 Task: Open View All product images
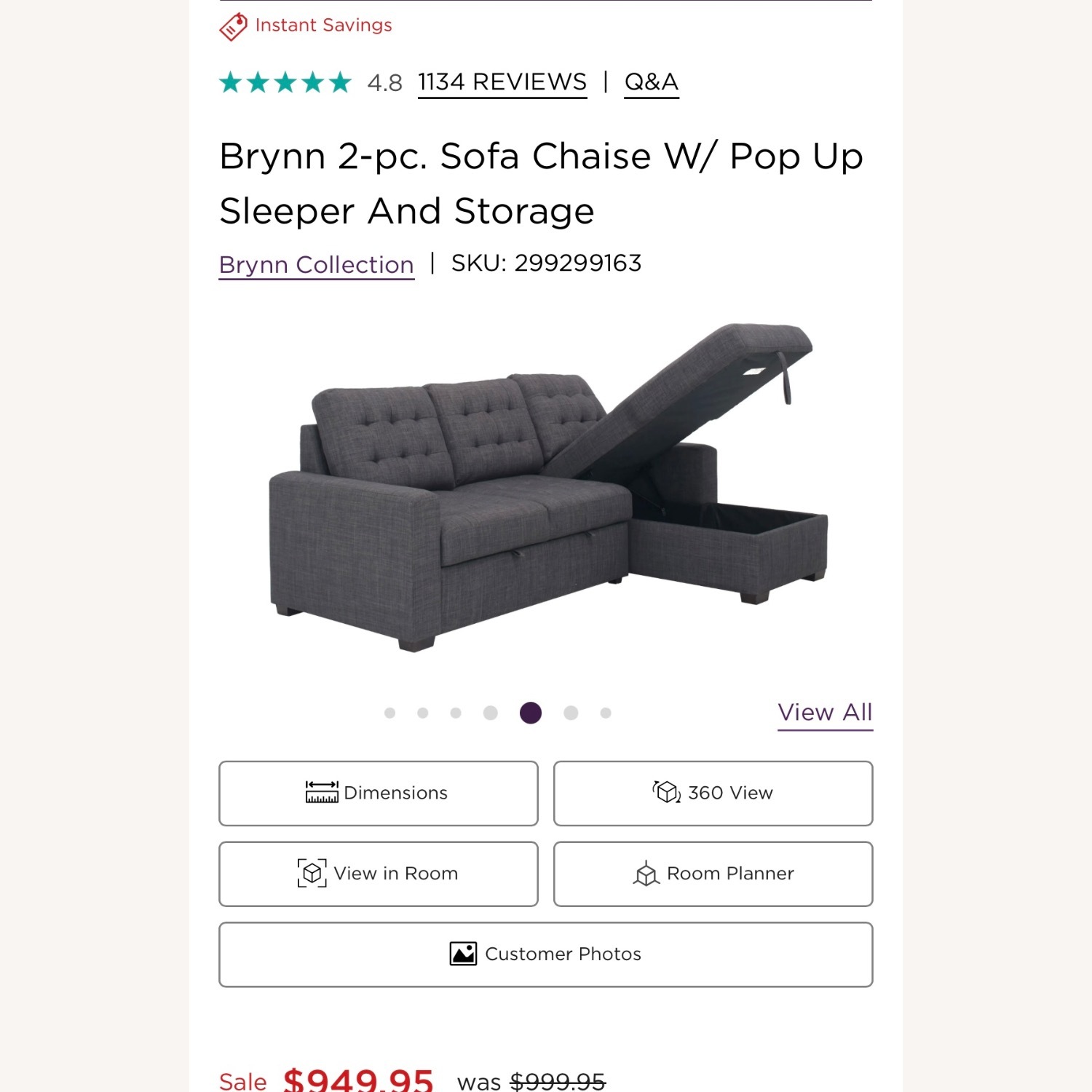coord(825,712)
